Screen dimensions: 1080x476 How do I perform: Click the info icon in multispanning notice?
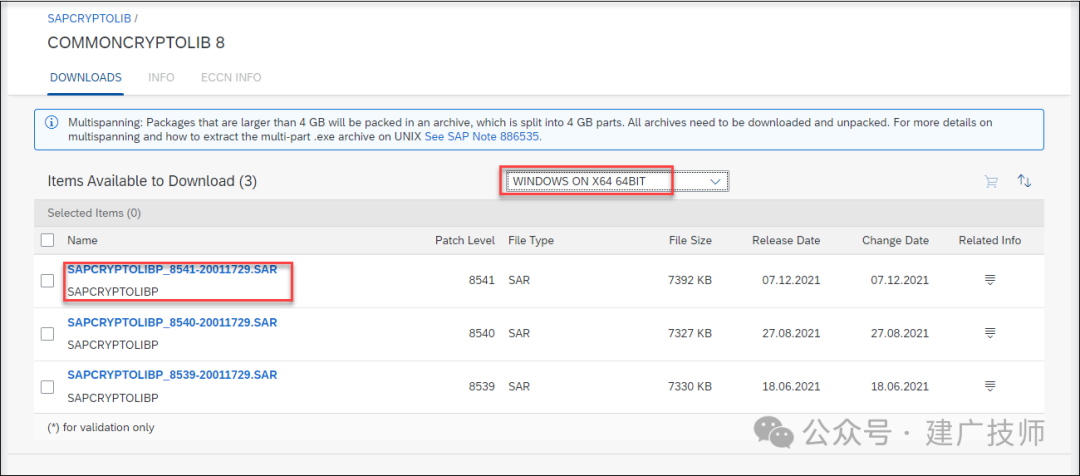coord(52,123)
